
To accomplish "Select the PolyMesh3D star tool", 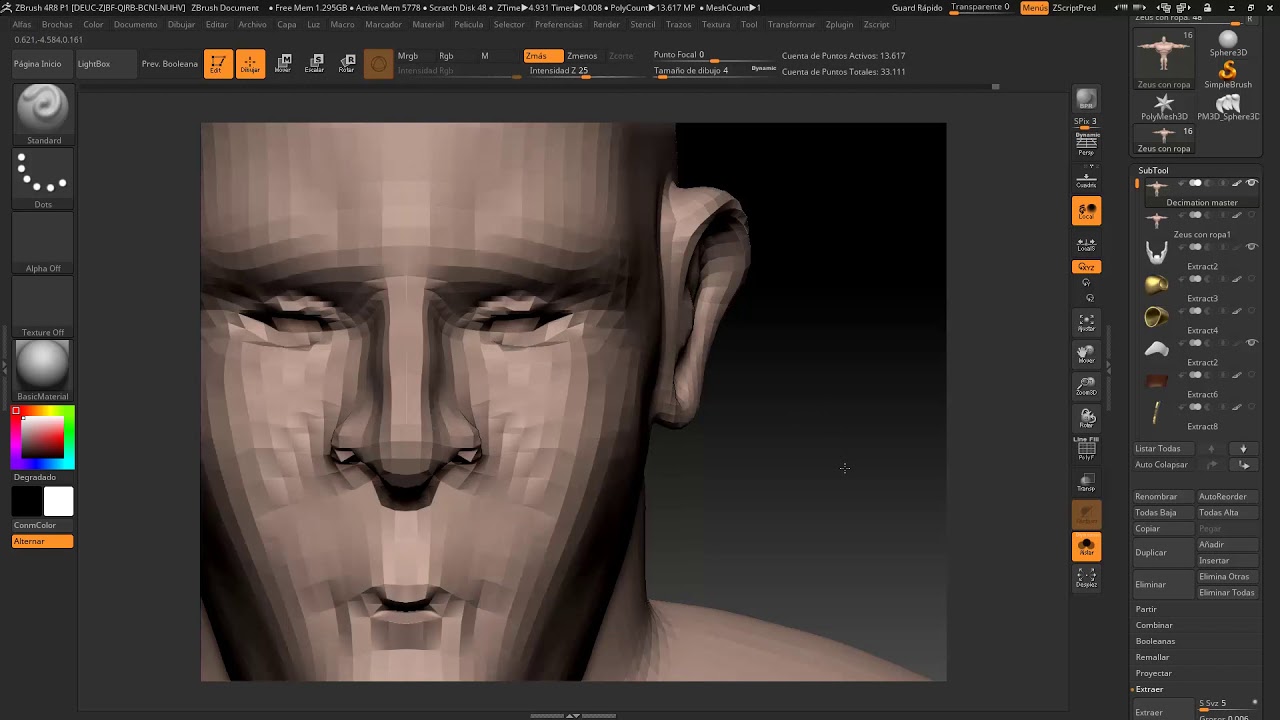I will click(x=1164, y=108).
